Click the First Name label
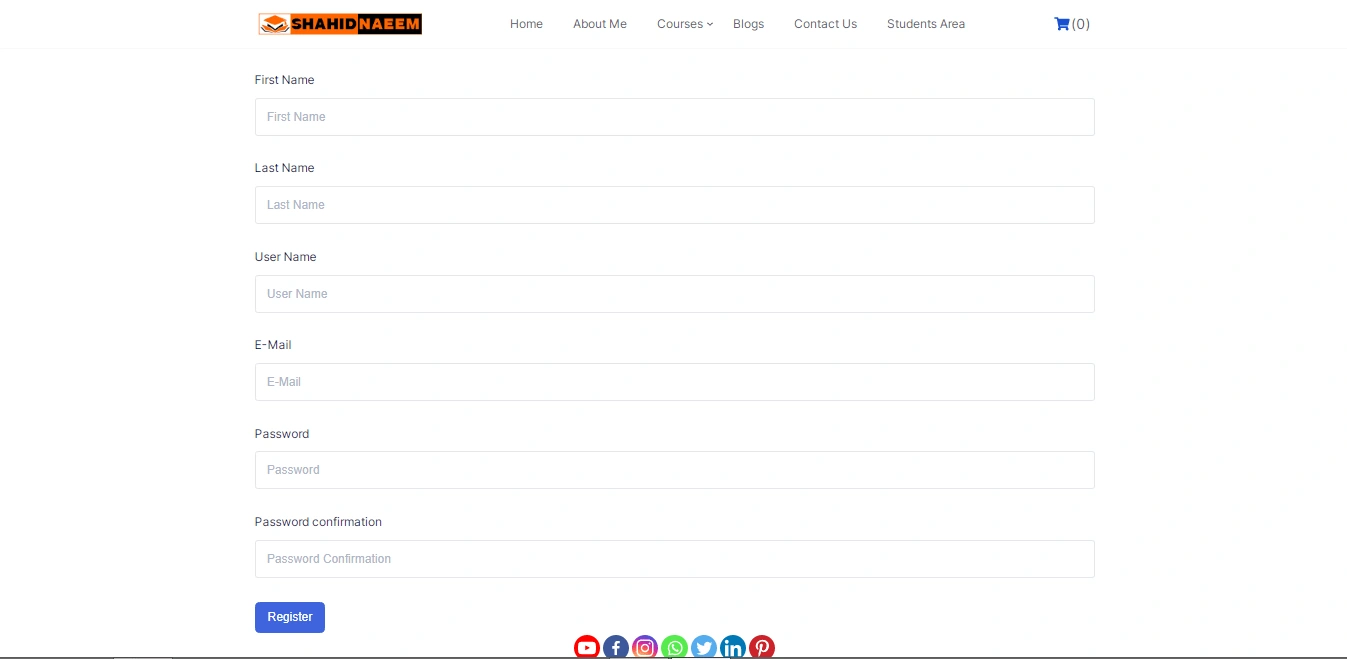Screen dimensions: 1347x659 (285, 80)
